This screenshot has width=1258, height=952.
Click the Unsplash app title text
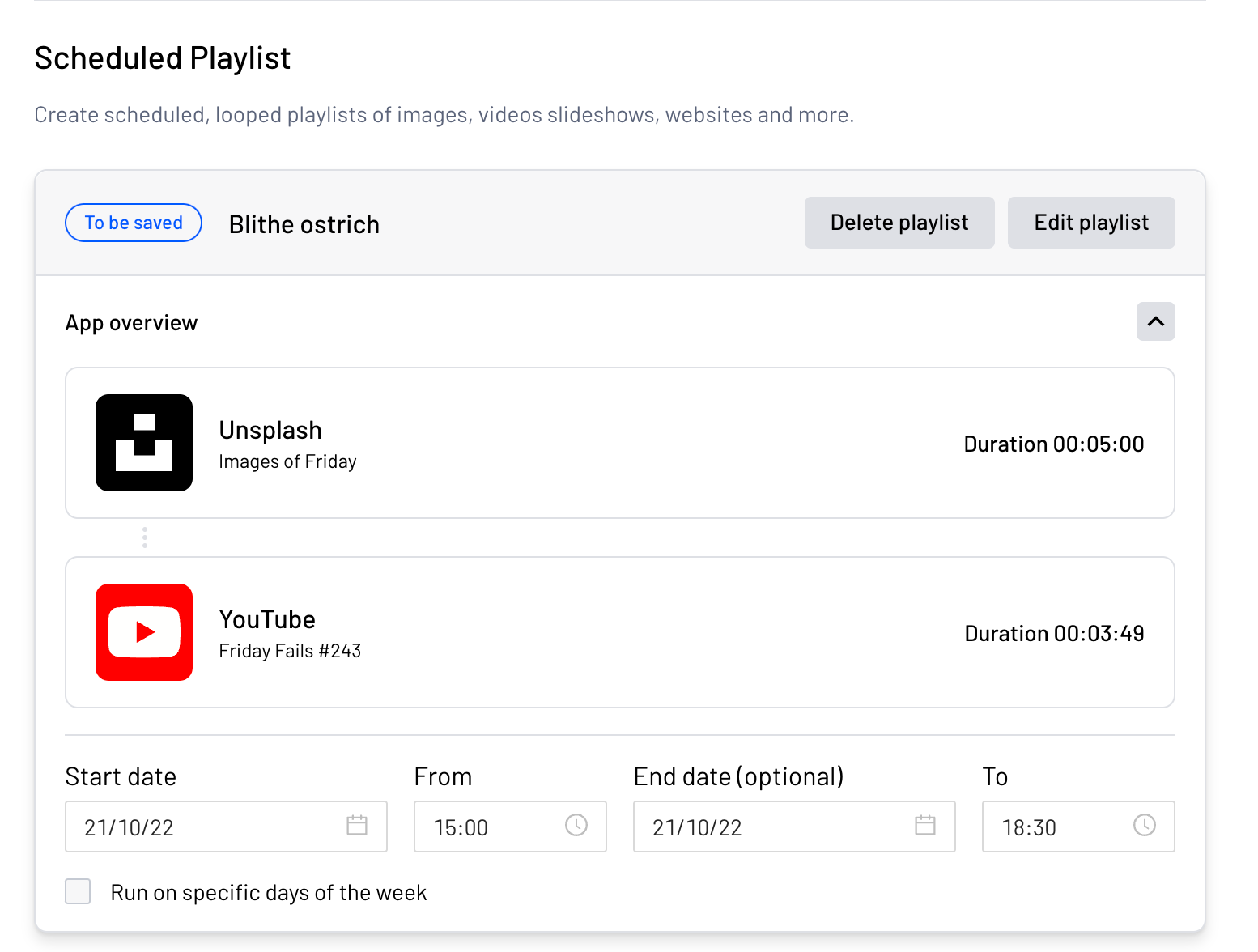click(270, 430)
